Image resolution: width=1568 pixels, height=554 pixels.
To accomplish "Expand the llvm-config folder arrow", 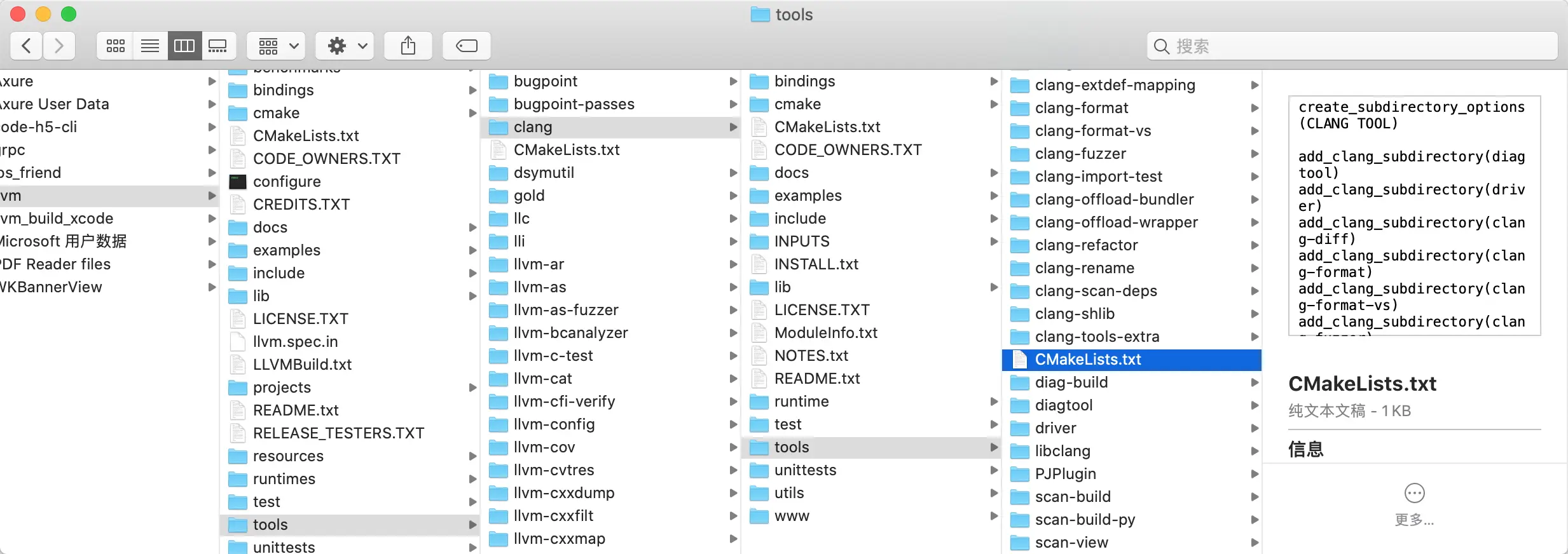I will 733,424.
